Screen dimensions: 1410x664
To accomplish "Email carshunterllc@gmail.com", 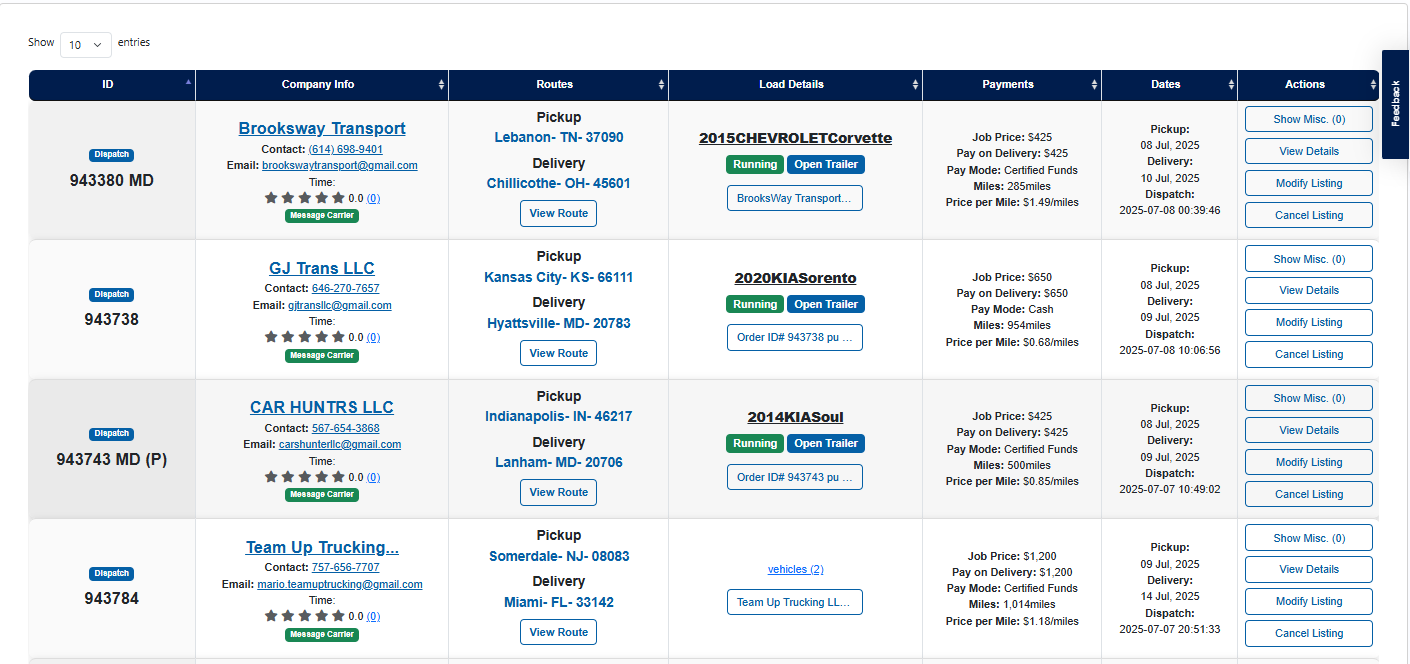I will (340, 444).
